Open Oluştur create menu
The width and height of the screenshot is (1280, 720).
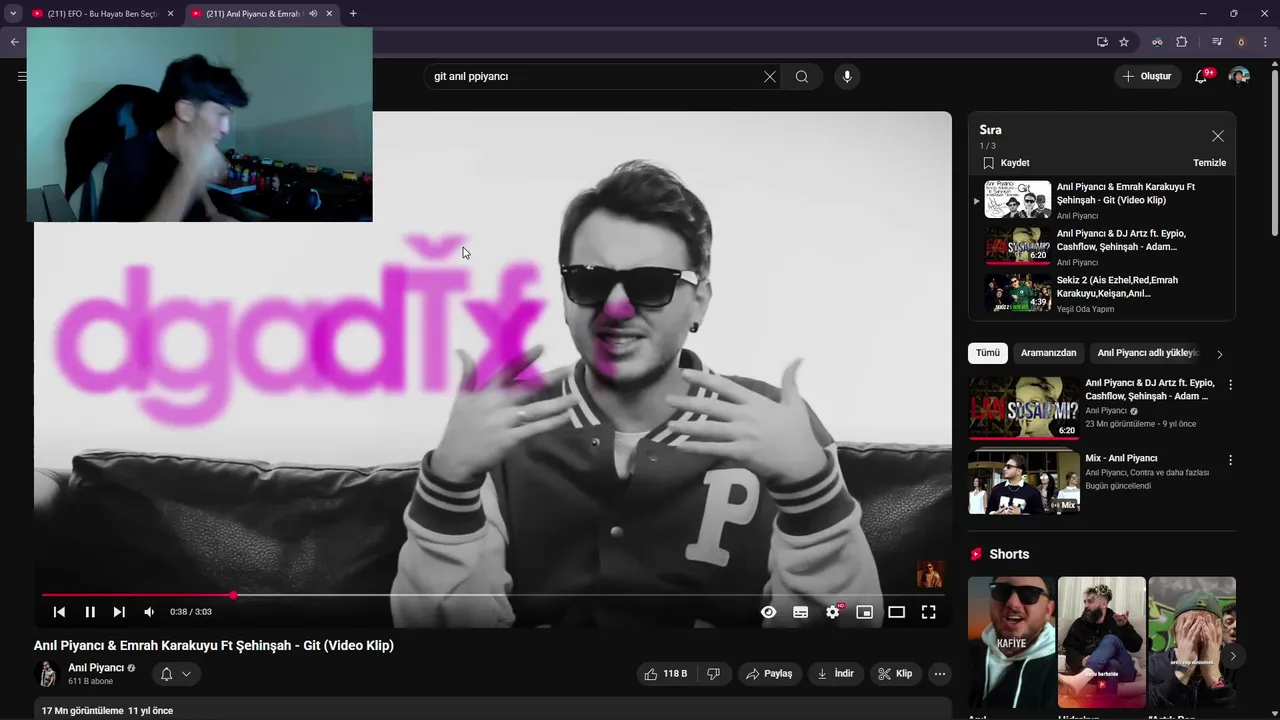point(1147,77)
